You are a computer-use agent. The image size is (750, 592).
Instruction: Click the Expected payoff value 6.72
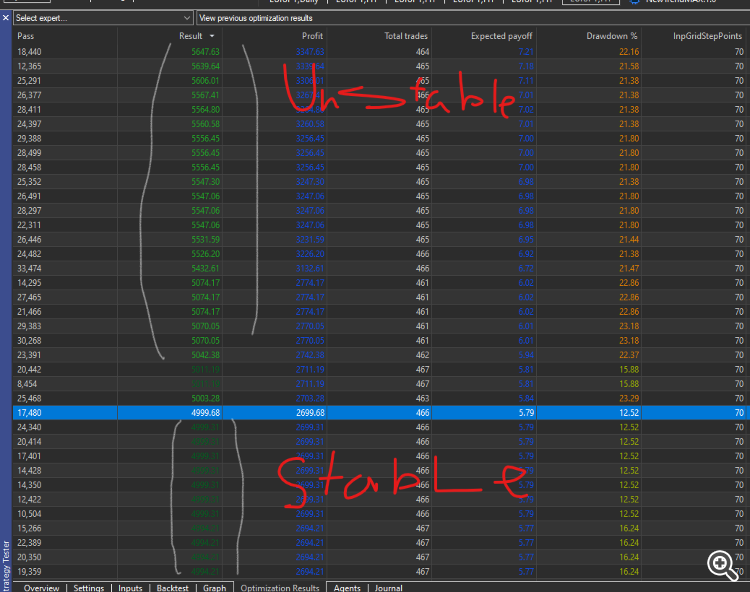click(x=526, y=268)
